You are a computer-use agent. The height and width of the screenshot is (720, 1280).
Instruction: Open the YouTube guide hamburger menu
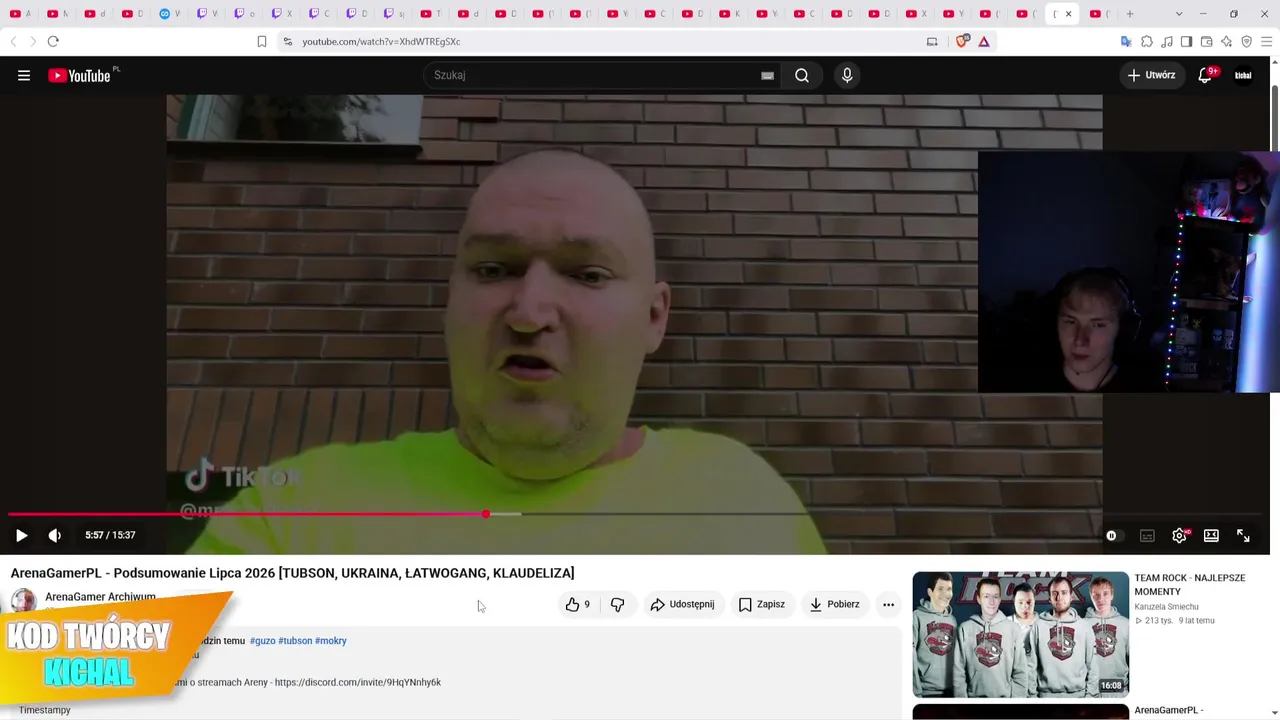click(x=24, y=75)
